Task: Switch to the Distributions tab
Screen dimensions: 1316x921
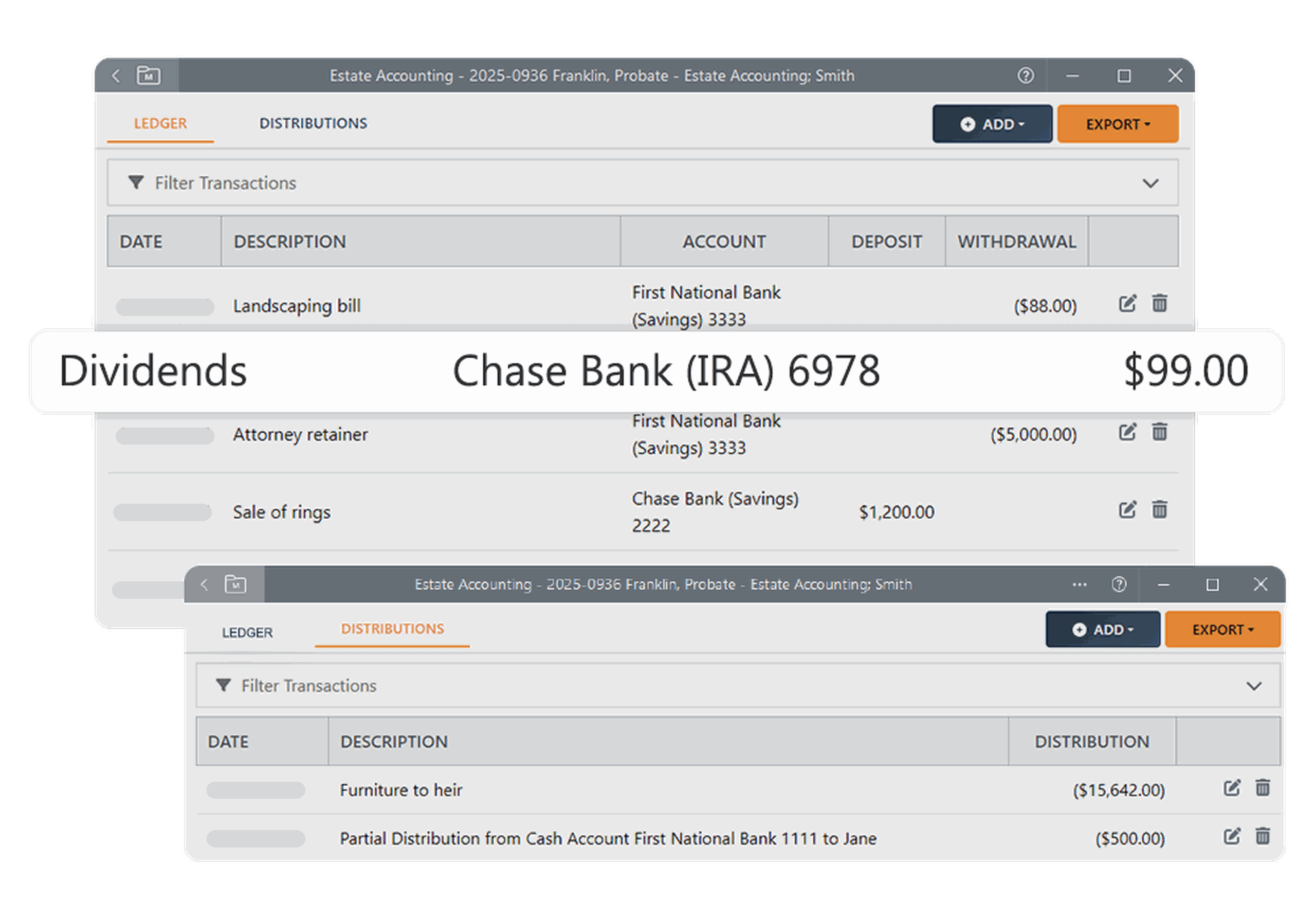Action: coord(314,123)
